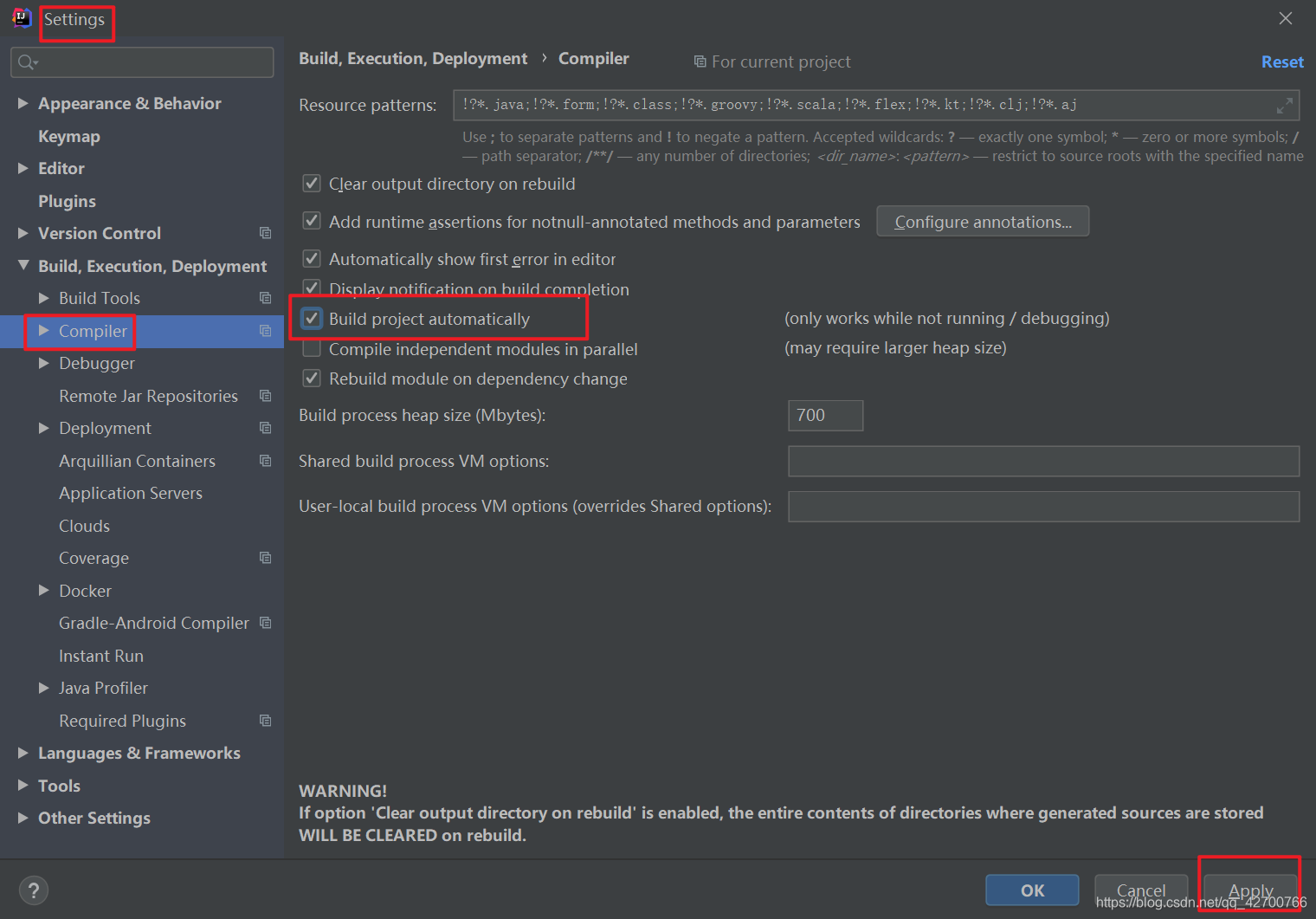Enable Compile independent modules in parallel
1316x919 pixels.
tap(312, 348)
